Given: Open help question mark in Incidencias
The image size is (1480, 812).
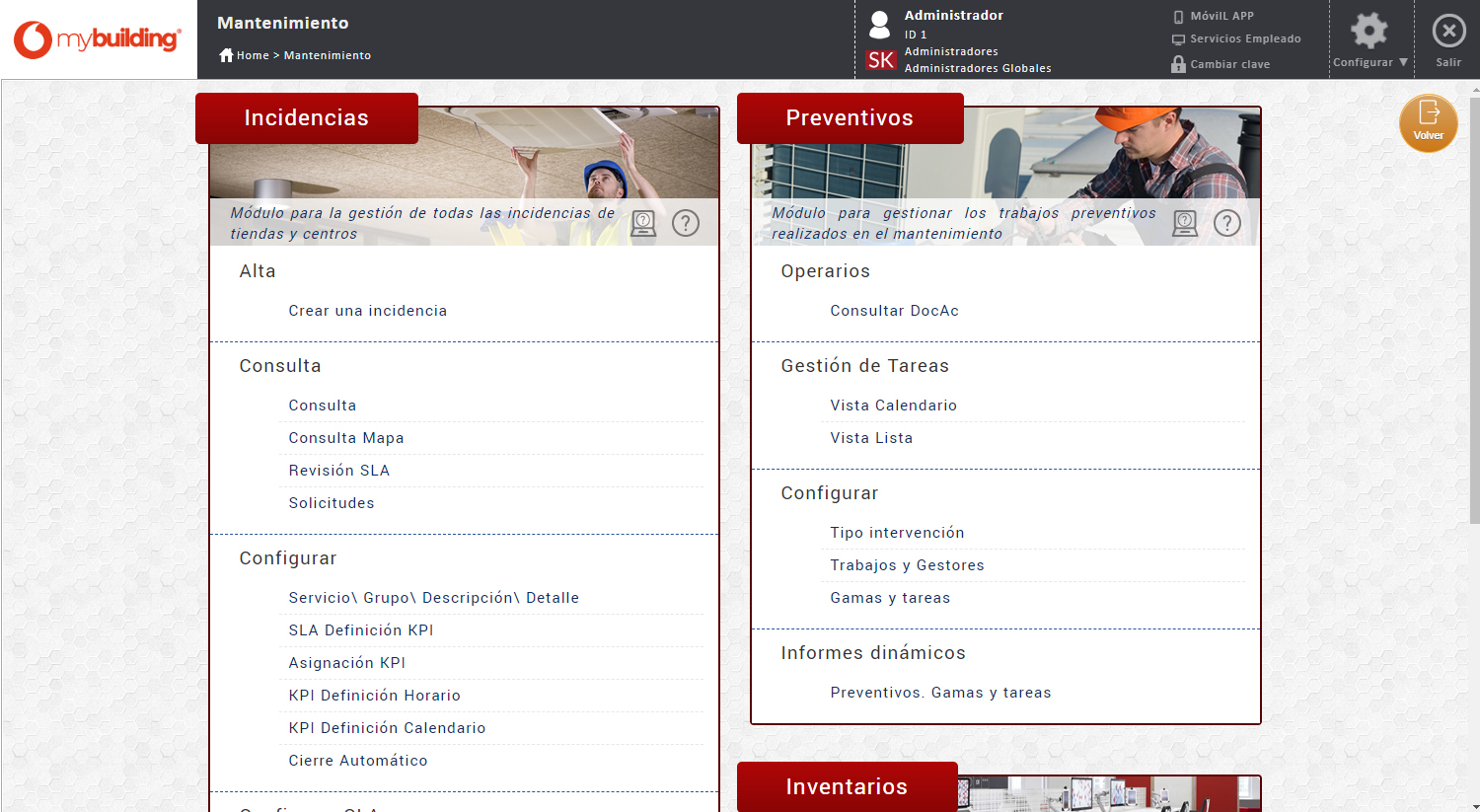Looking at the screenshot, I should click(685, 223).
